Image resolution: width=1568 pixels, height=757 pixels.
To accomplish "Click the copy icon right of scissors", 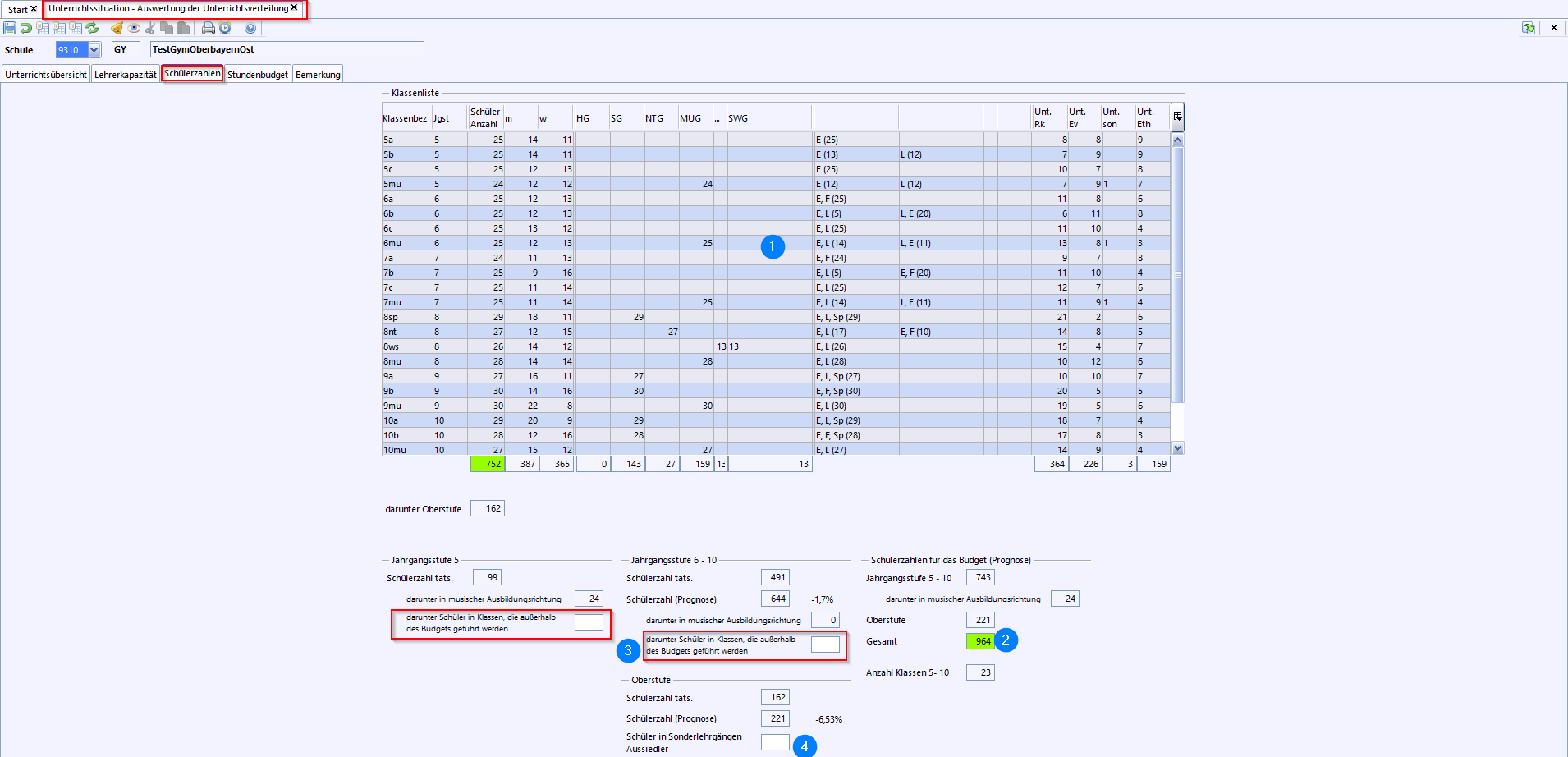I will tap(167, 28).
